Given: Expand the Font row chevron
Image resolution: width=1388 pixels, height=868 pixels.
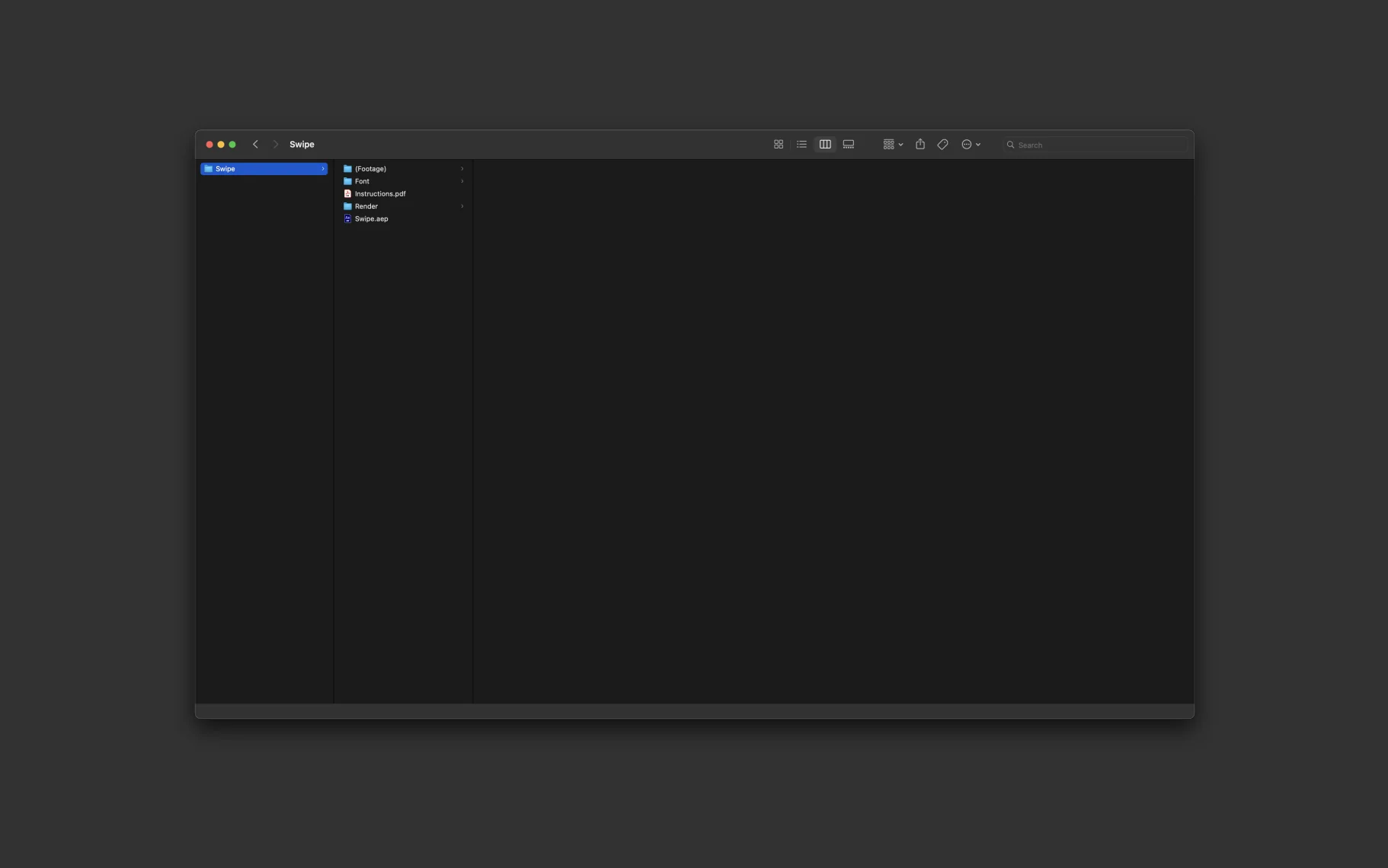Looking at the screenshot, I should coord(462,181).
